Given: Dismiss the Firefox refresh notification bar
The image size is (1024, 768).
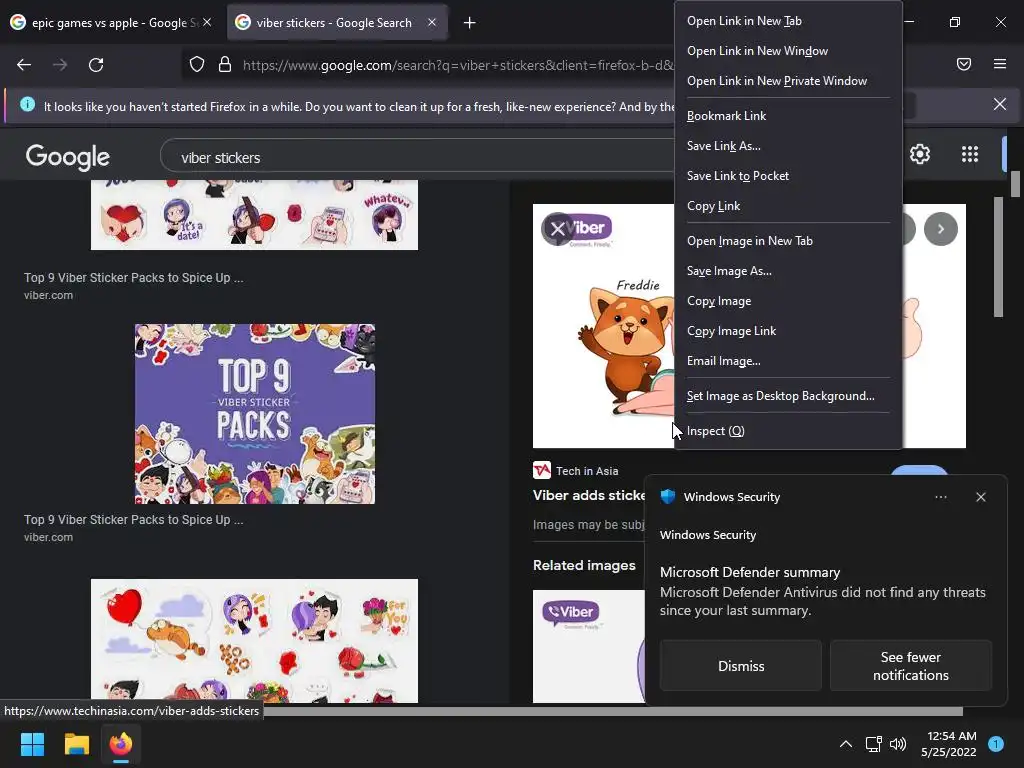Looking at the screenshot, I should [999, 104].
